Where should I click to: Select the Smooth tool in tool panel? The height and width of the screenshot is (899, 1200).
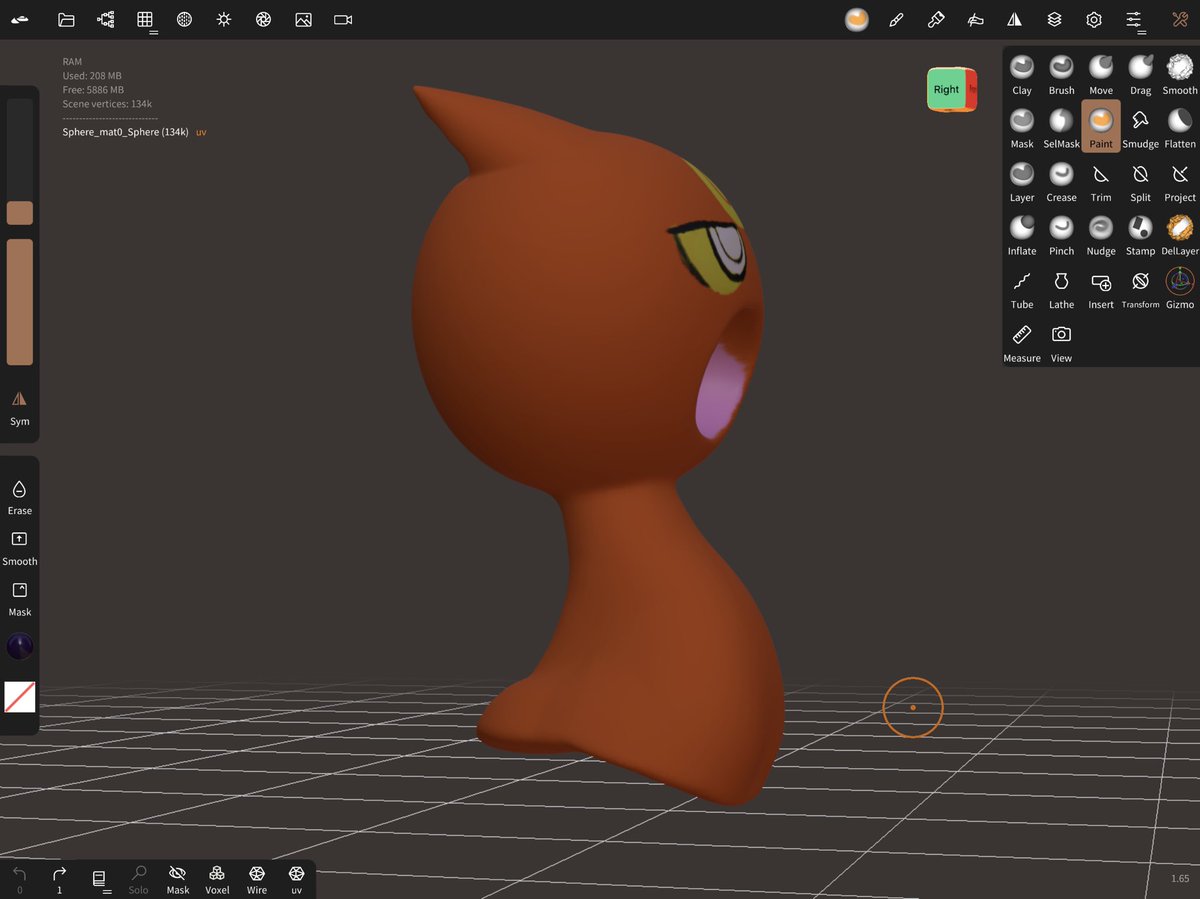1180,75
